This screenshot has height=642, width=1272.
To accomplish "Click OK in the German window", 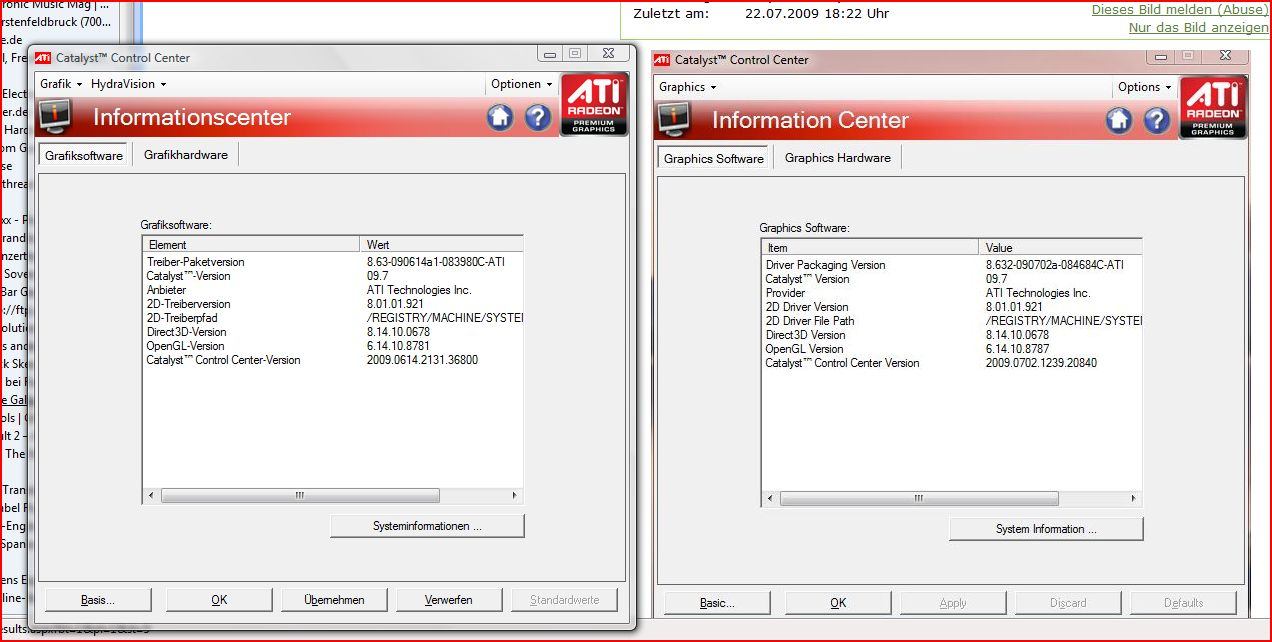I will tap(220, 600).
